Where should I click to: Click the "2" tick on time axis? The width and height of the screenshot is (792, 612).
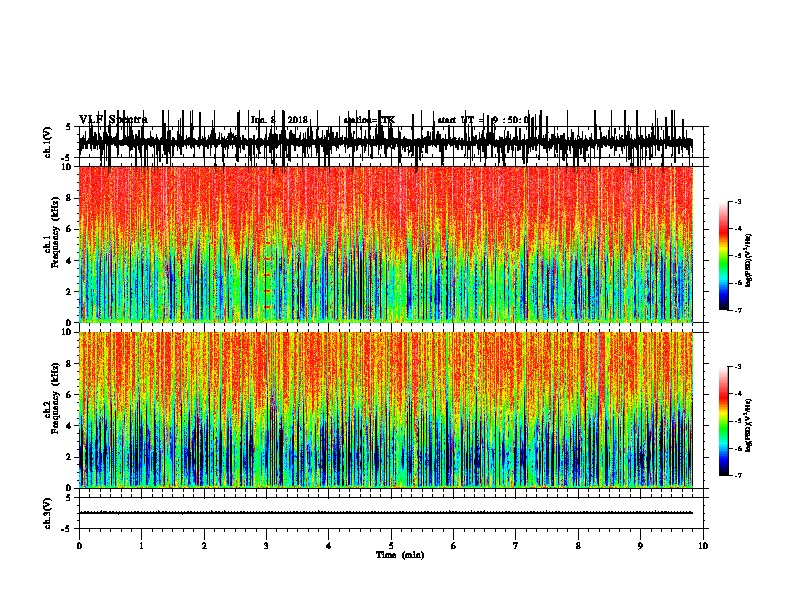(x=204, y=546)
